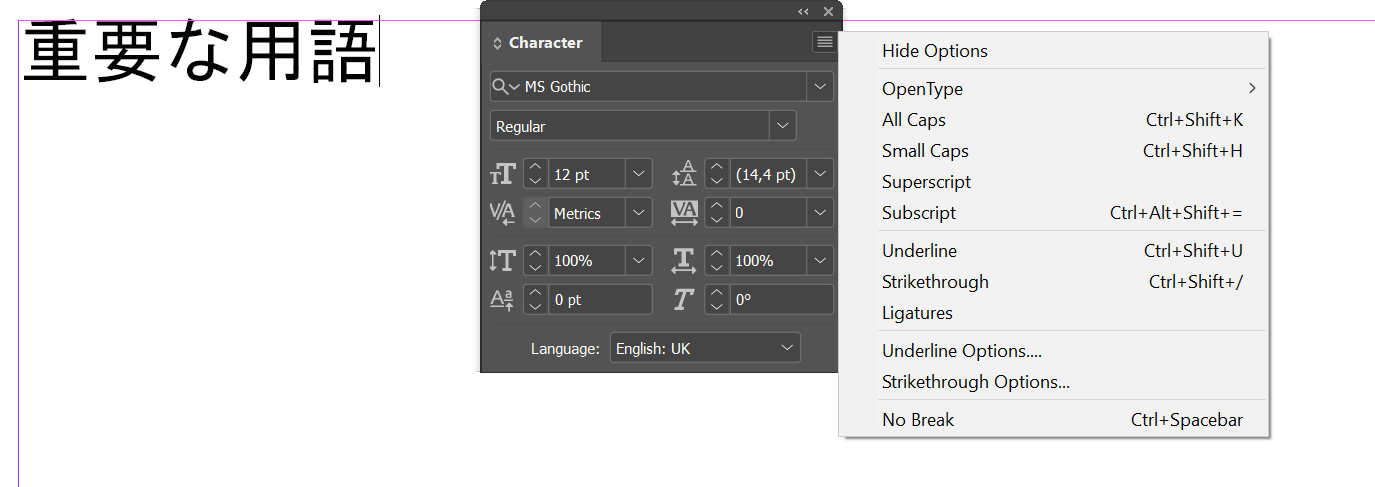Open the English: UK language dropdown

(705, 348)
